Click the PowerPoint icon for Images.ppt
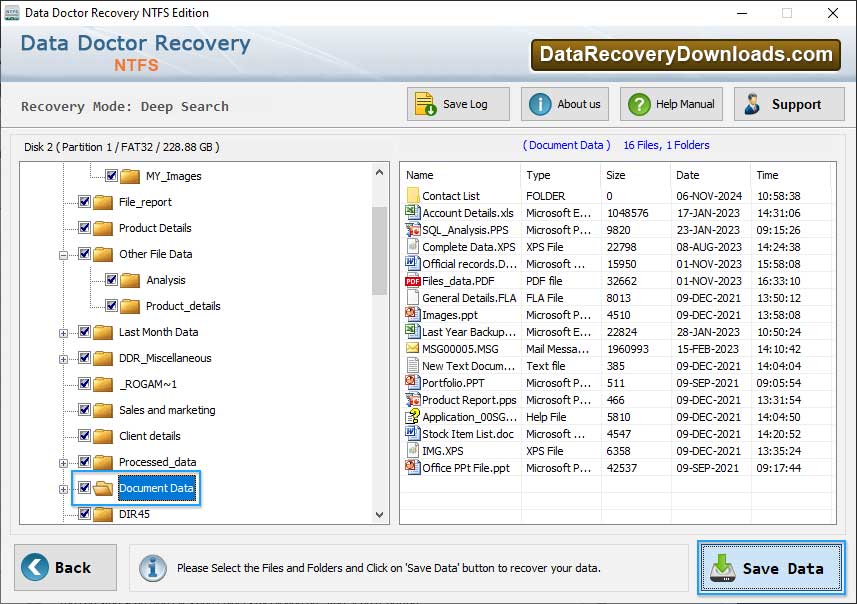 pos(412,314)
